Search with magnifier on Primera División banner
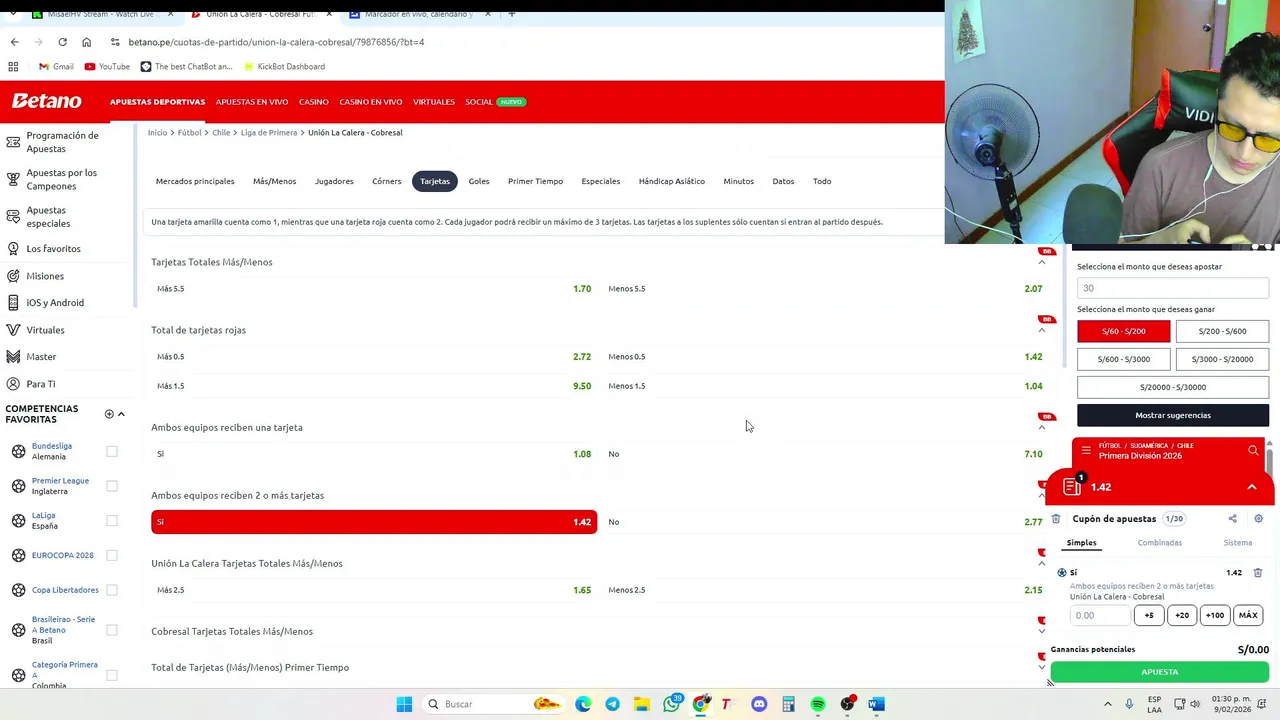This screenshot has height=720, width=1280. [x=1253, y=451]
